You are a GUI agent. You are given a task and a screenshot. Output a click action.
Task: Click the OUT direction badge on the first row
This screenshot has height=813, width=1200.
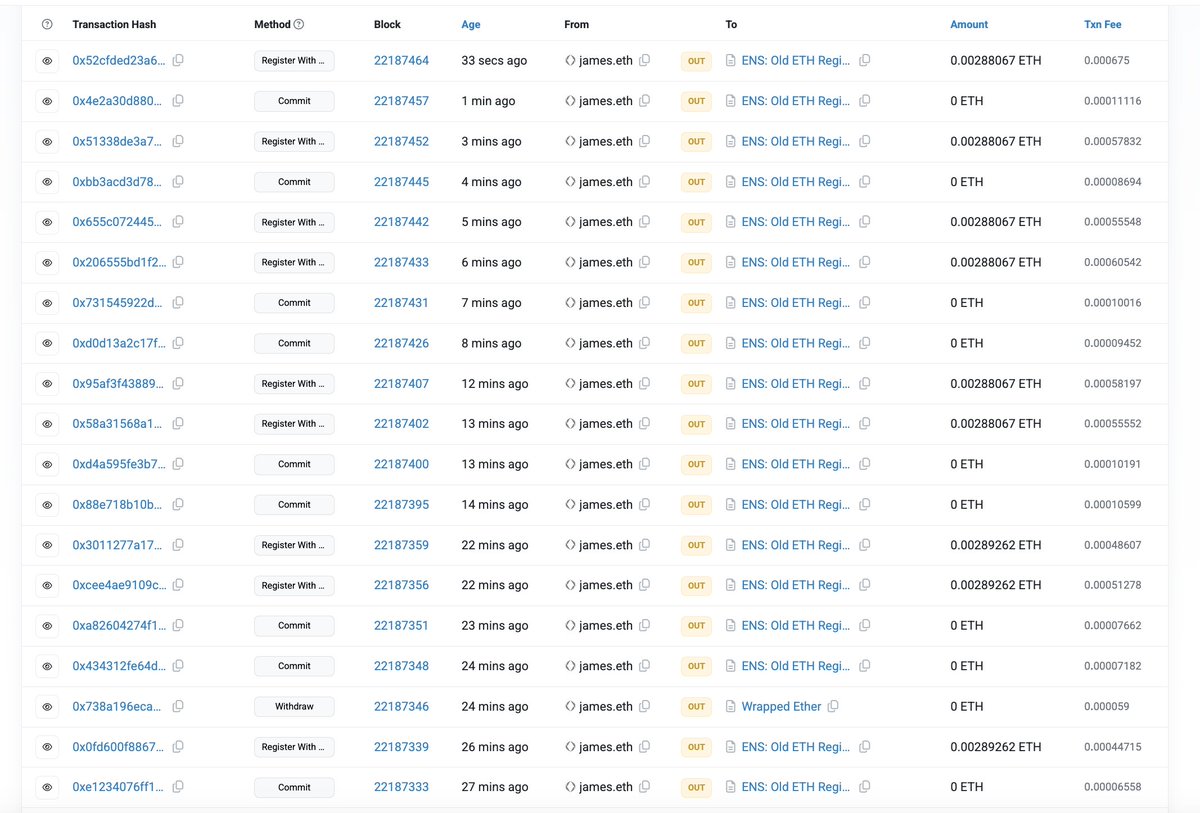coord(696,61)
